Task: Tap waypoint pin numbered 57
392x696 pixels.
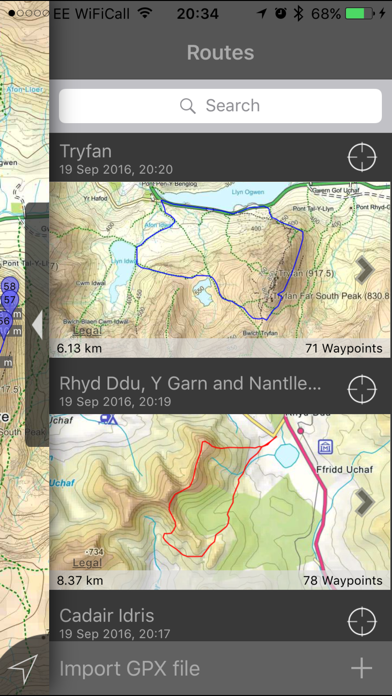Action: [x=9, y=301]
